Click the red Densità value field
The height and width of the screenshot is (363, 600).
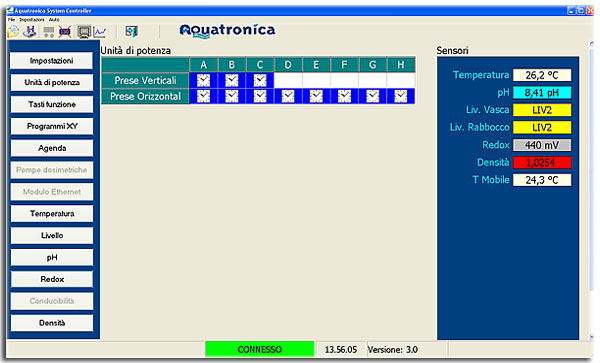click(x=542, y=163)
